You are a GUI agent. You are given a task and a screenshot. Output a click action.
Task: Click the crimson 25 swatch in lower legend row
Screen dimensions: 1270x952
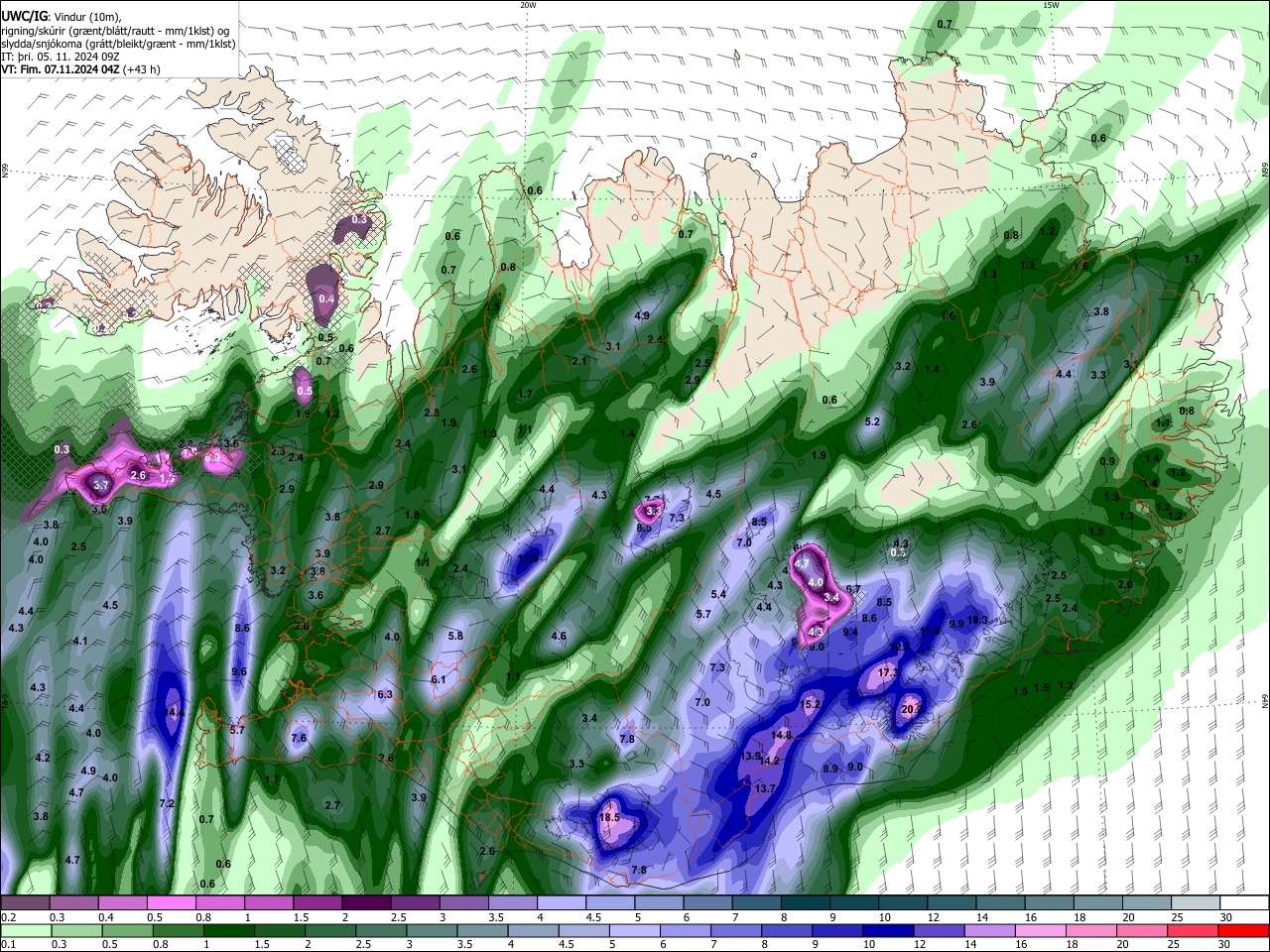[x=1192, y=930]
